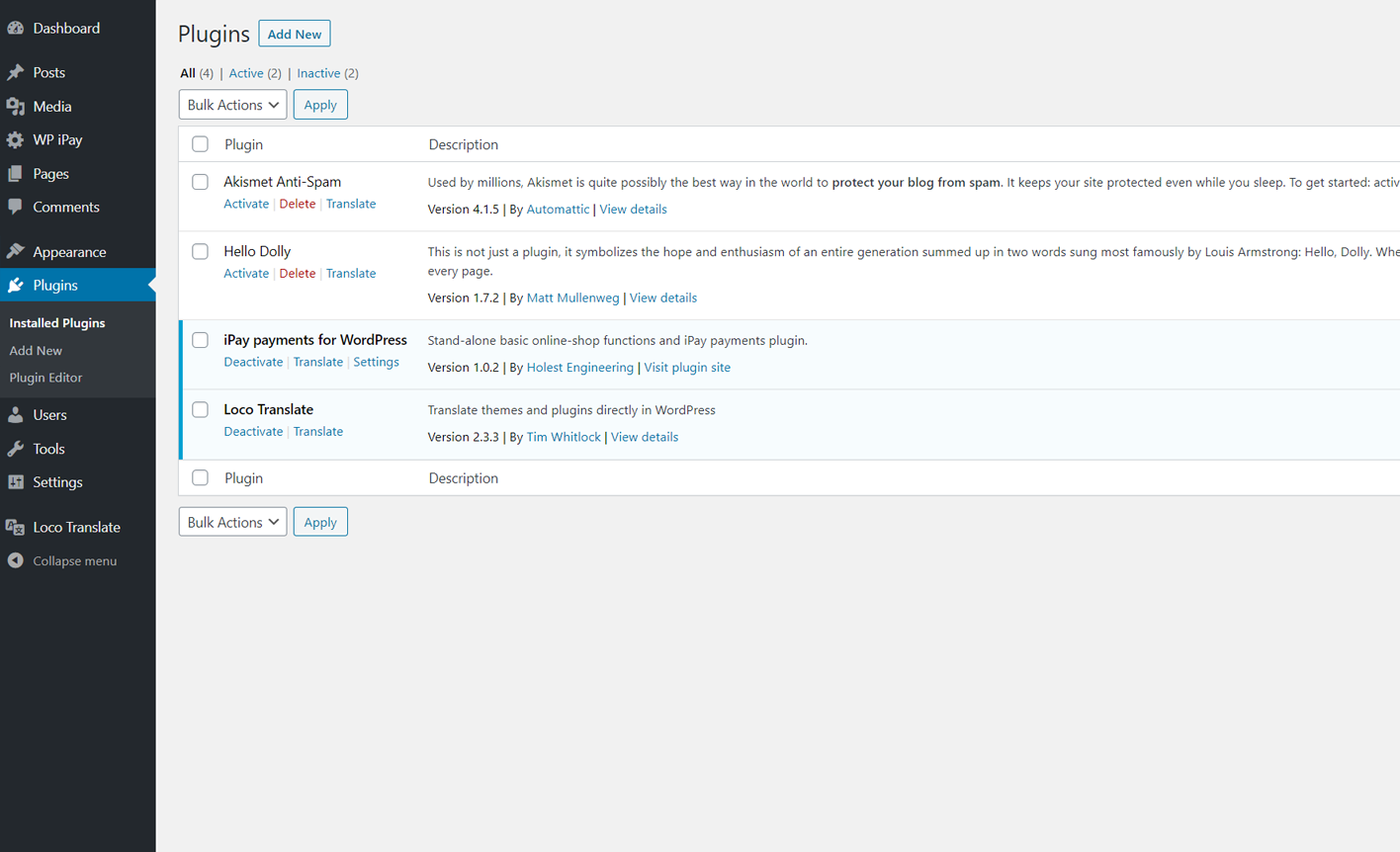Select Add New submenu item

pos(36,351)
